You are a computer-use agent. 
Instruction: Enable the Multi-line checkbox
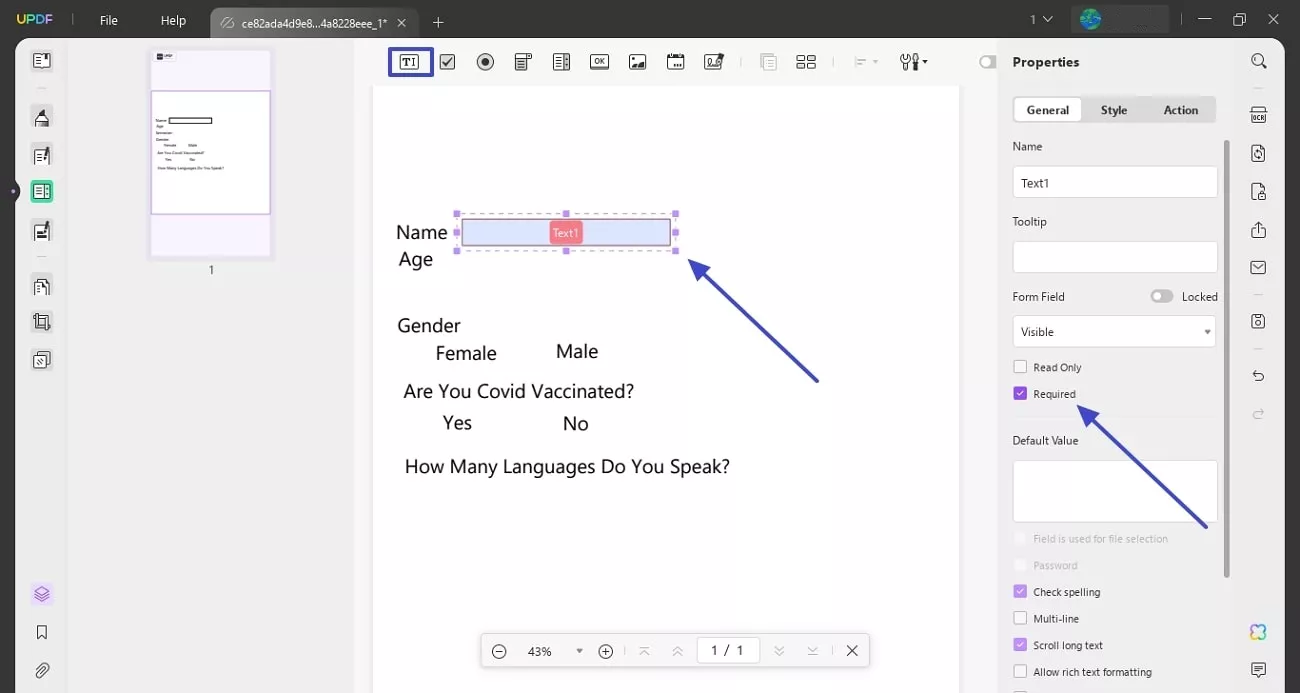coord(1020,619)
